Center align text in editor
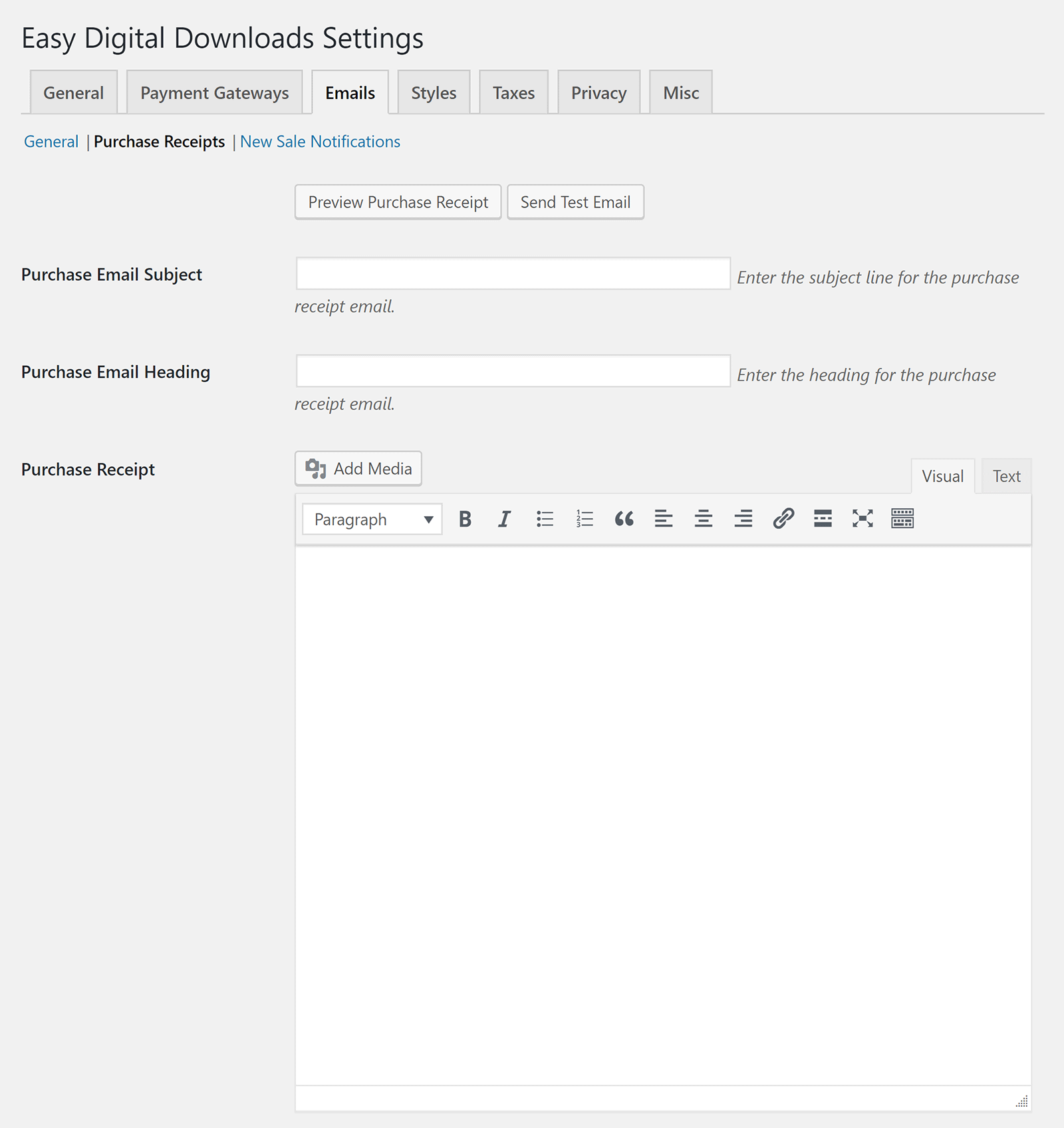This screenshot has height=1128, width=1064. (704, 519)
